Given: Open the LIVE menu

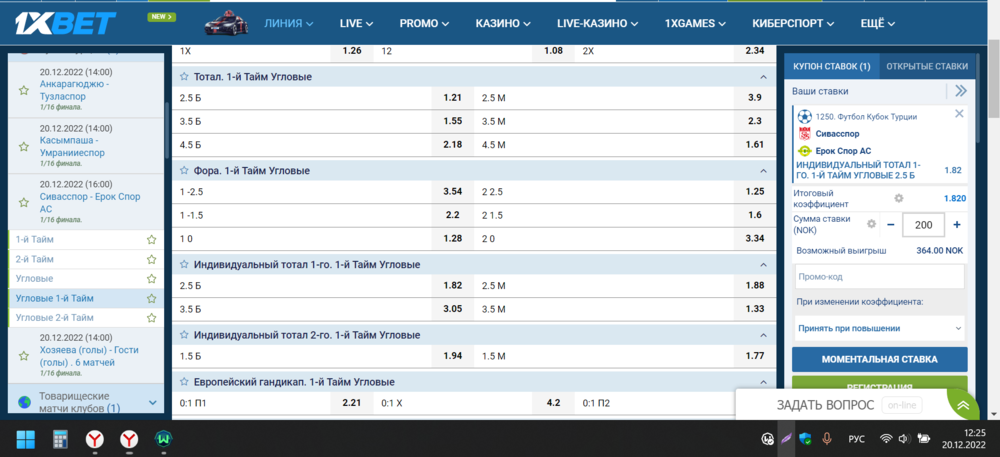Looking at the screenshot, I should pyautogui.click(x=357, y=24).
